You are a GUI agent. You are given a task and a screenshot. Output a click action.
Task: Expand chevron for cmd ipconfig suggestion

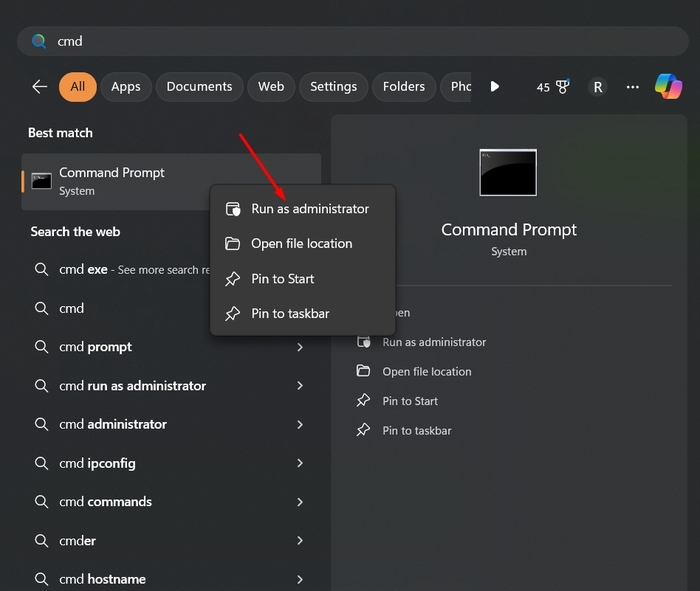click(300, 463)
